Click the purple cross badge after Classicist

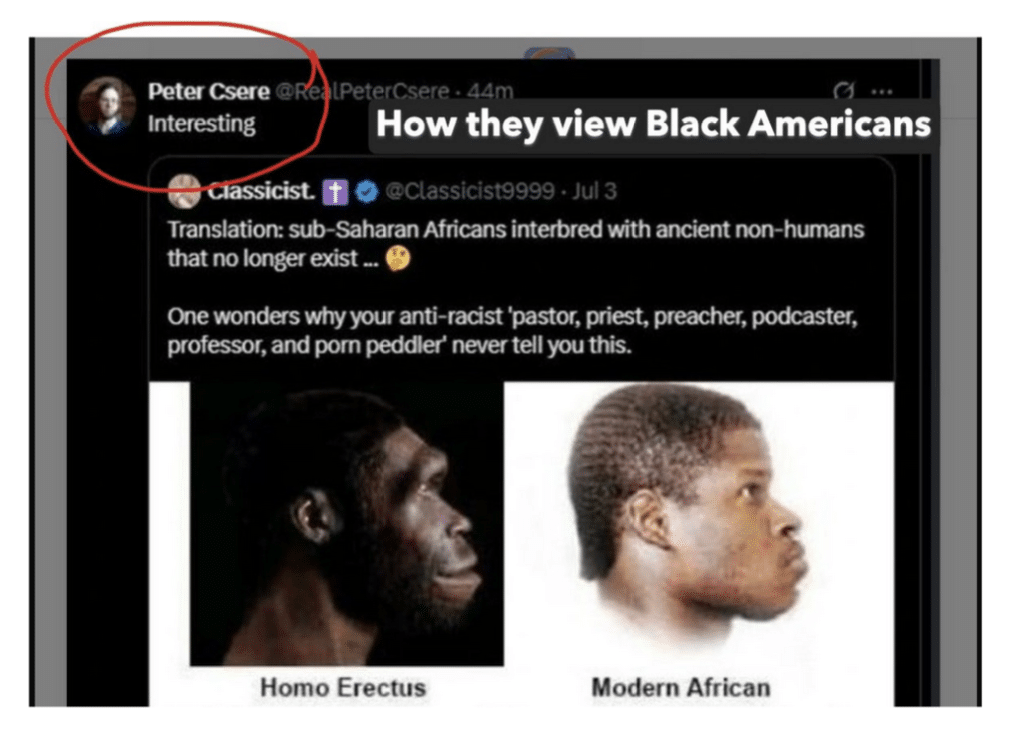point(335,192)
